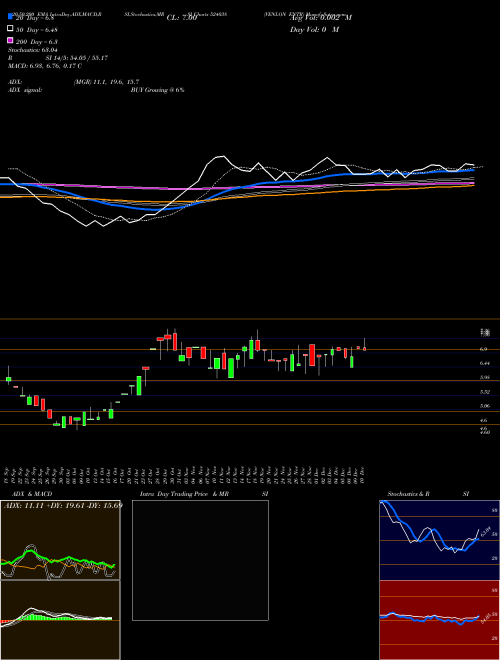
Task: Select the '50 Day - 6.48' legend label
Action: tap(37, 30)
